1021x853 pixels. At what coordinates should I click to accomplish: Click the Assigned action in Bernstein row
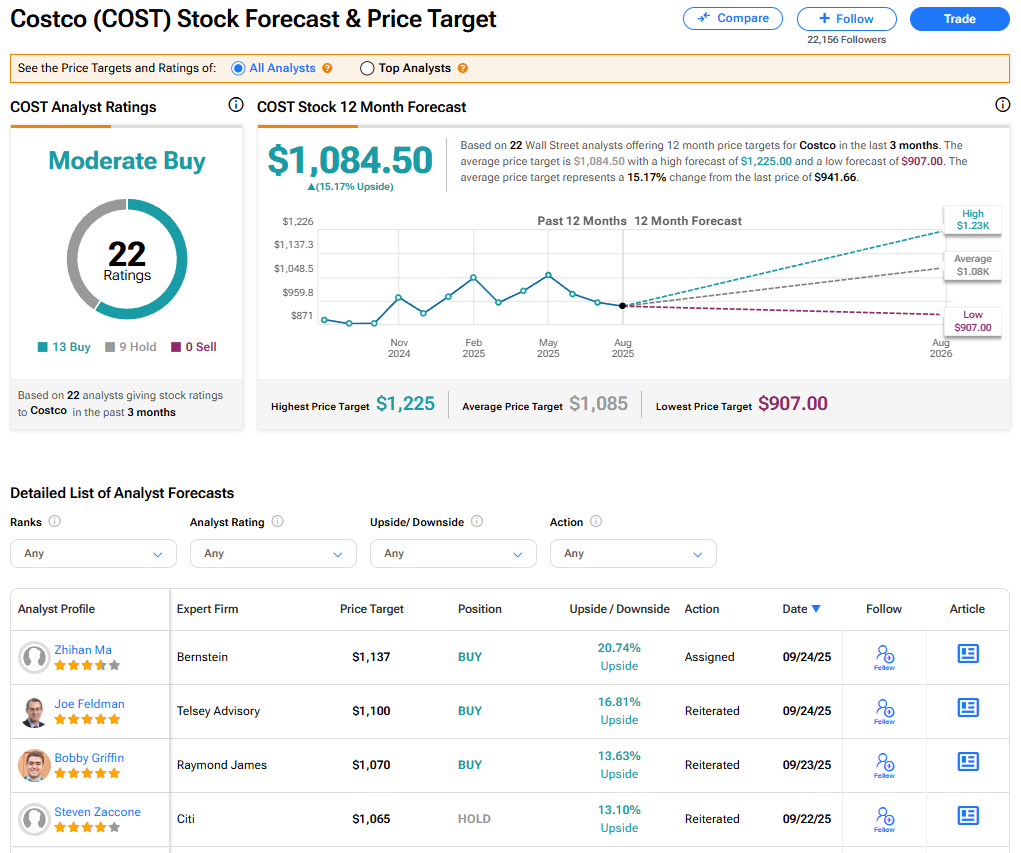(x=710, y=657)
